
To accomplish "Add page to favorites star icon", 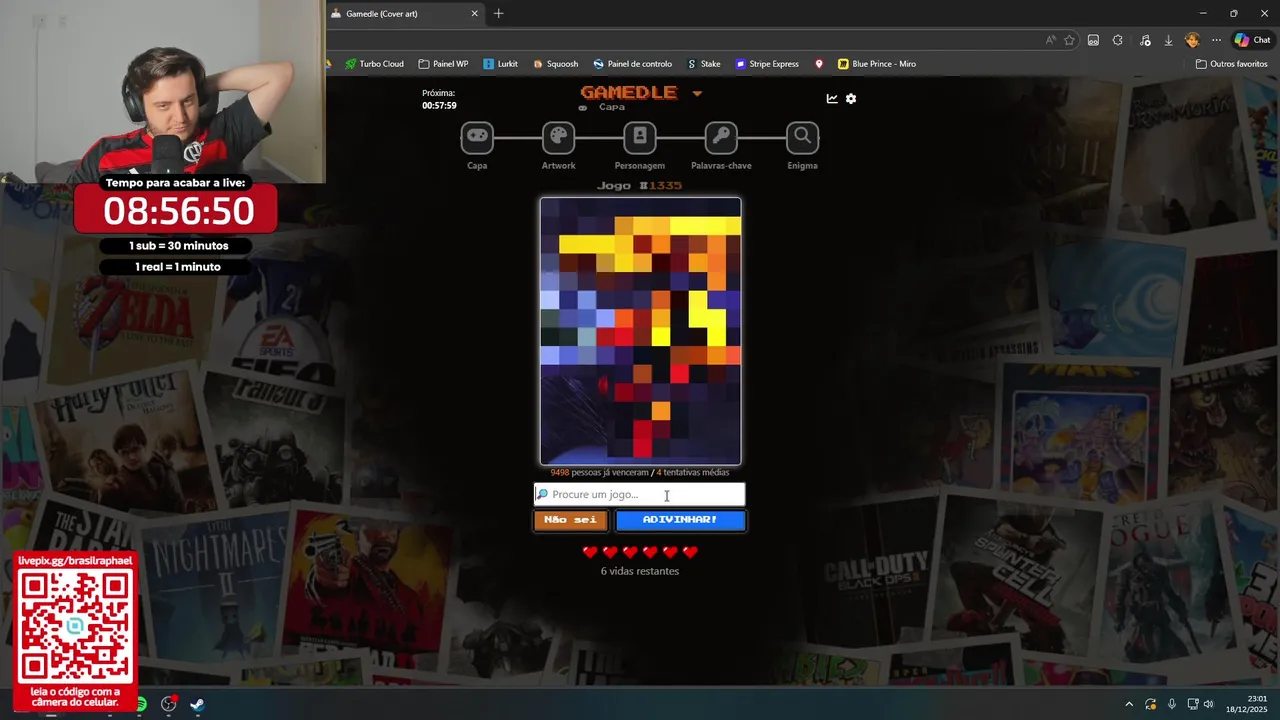I will coord(1069,40).
